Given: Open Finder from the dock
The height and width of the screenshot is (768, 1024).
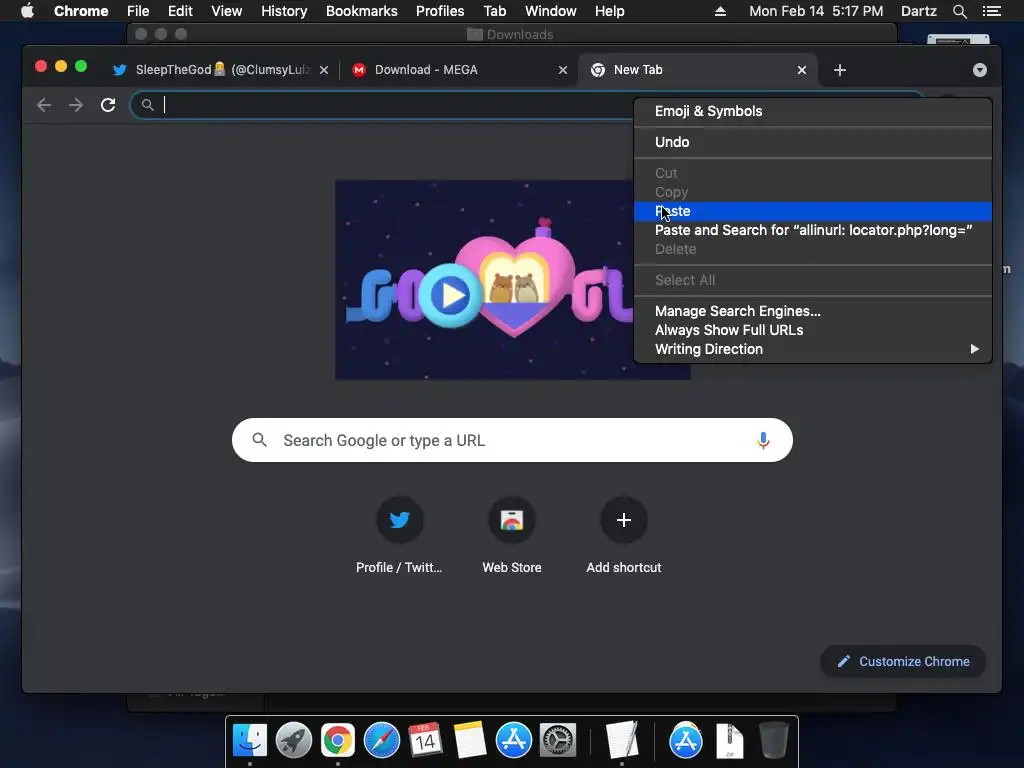Looking at the screenshot, I should point(250,741).
